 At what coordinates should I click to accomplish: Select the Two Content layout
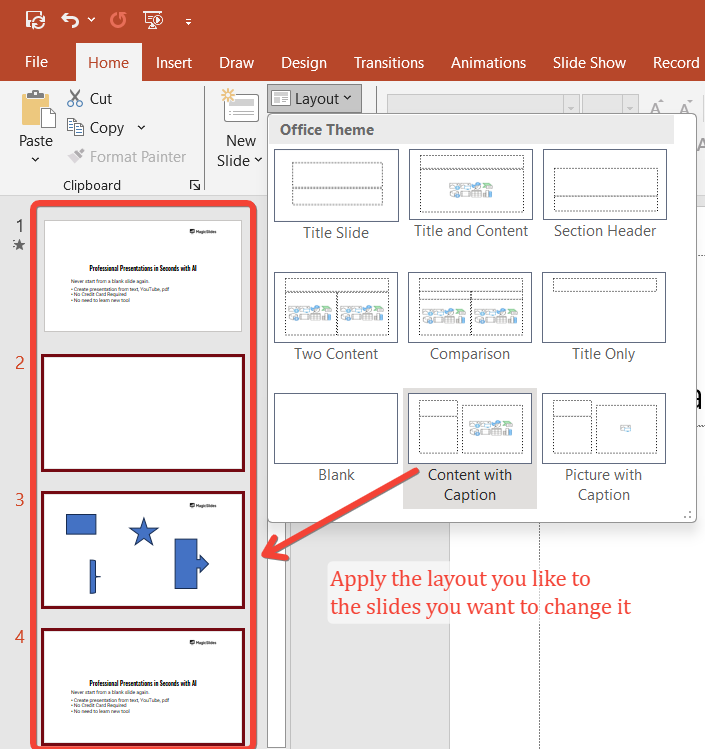(x=336, y=307)
